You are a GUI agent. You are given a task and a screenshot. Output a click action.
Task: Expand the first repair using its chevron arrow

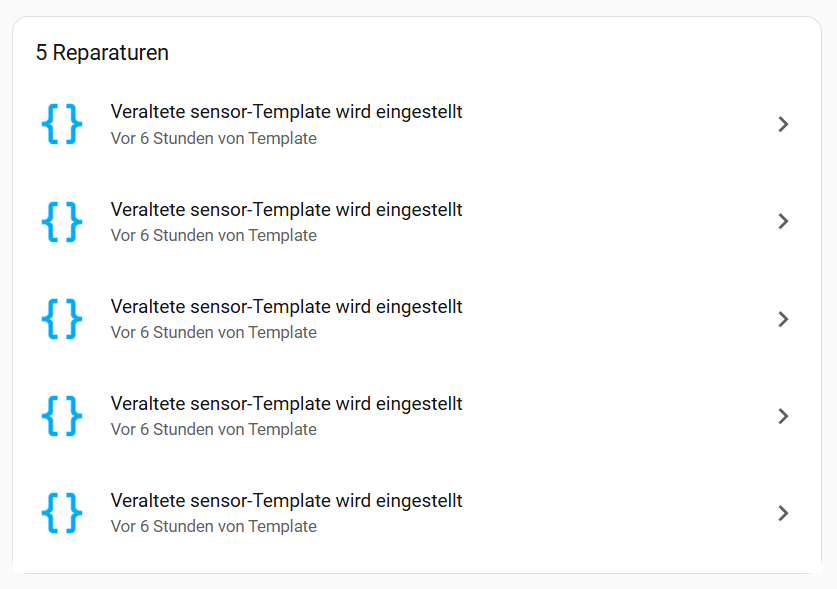pos(783,124)
